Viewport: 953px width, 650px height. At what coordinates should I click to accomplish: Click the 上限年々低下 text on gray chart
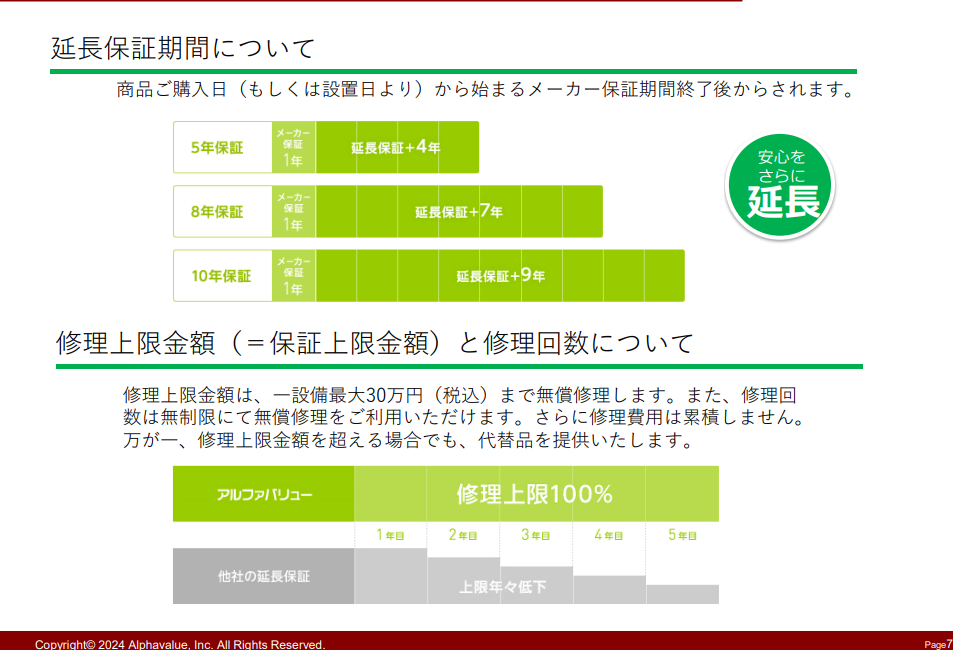[x=503, y=587]
